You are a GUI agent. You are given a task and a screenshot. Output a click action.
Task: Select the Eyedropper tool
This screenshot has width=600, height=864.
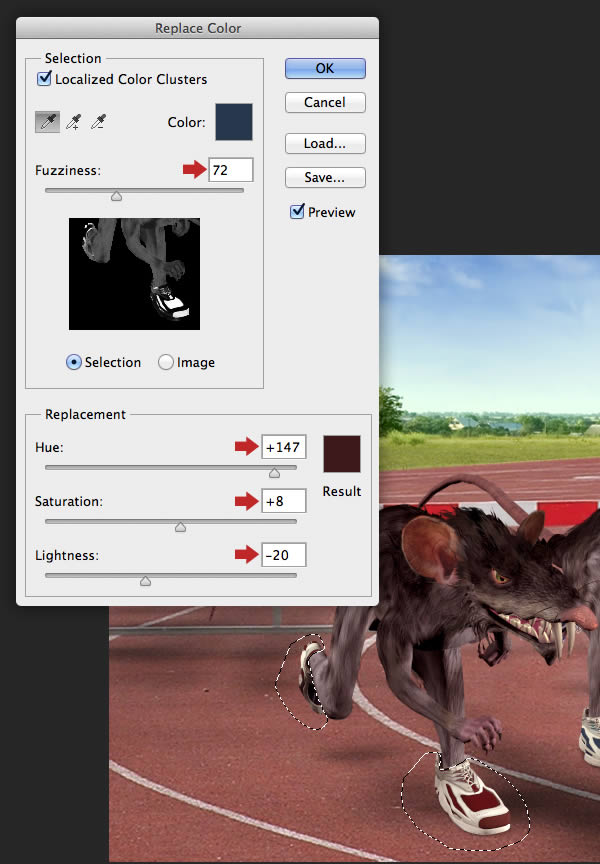click(47, 122)
